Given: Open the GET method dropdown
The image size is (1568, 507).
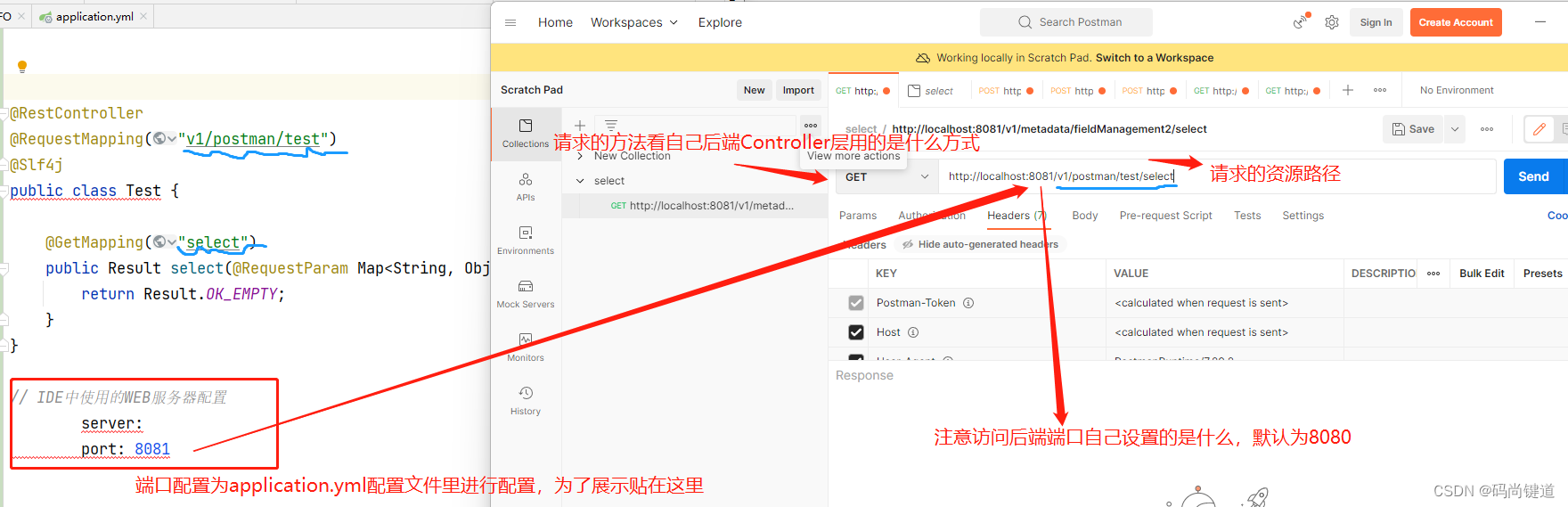Looking at the screenshot, I should 886,177.
